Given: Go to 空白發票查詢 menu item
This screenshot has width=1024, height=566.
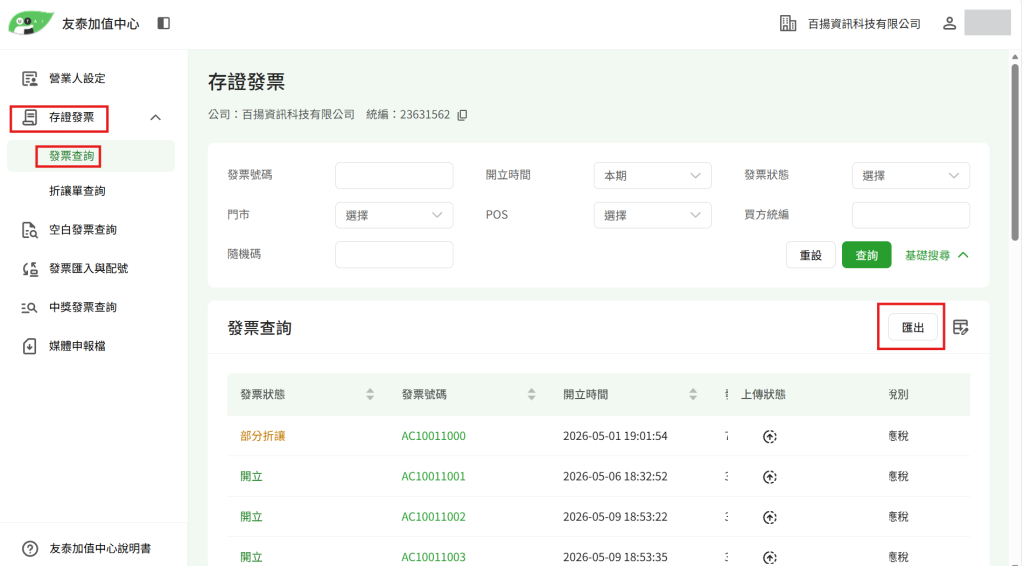Looking at the screenshot, I should pos(83,230).
